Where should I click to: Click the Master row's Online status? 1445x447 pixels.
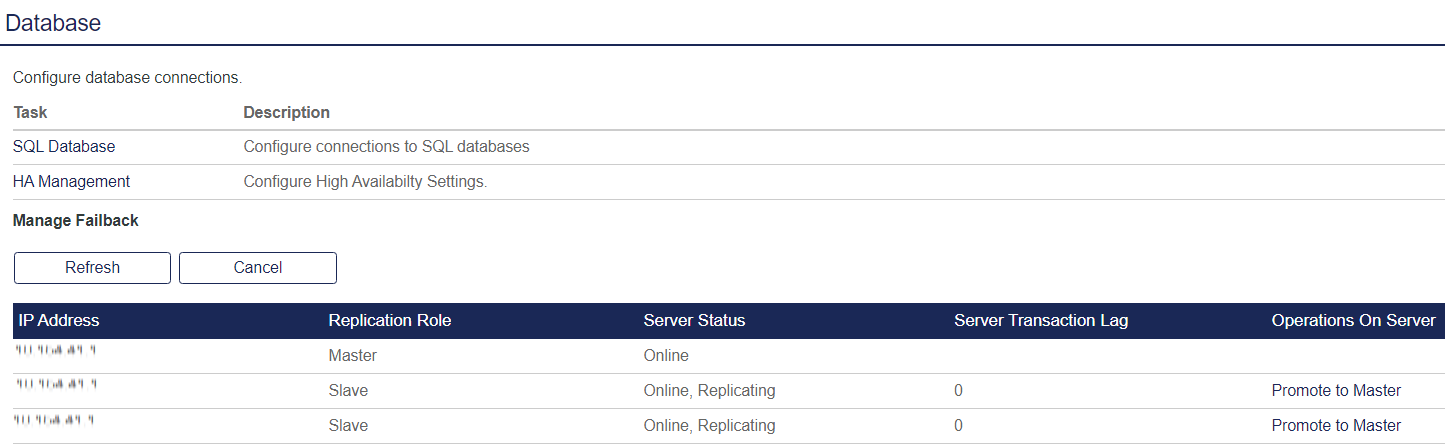tap(666, 356)
